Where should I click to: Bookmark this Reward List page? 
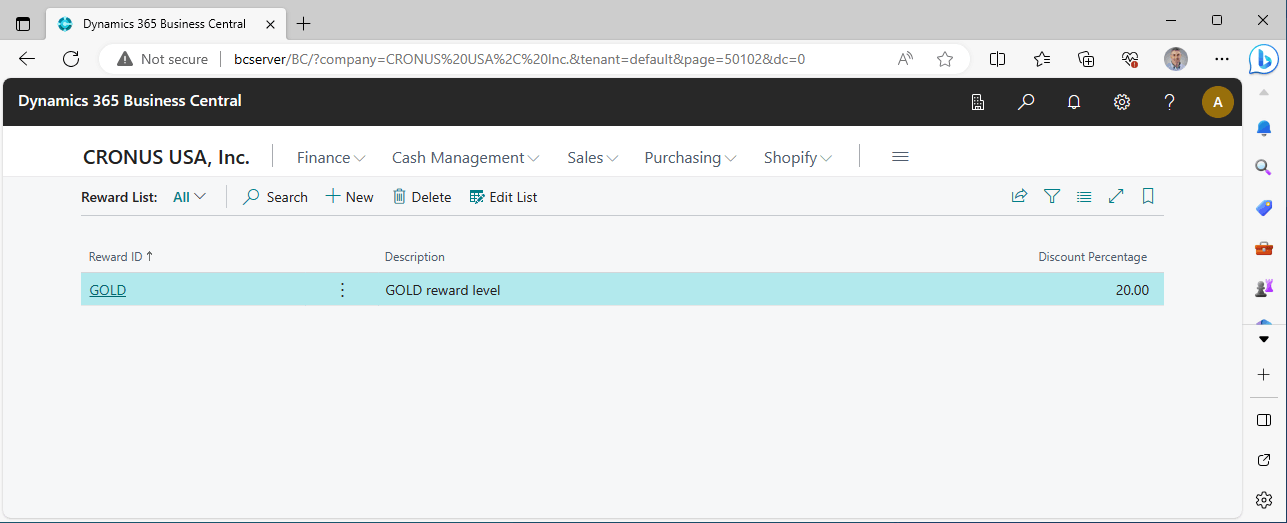[1149, 197]
